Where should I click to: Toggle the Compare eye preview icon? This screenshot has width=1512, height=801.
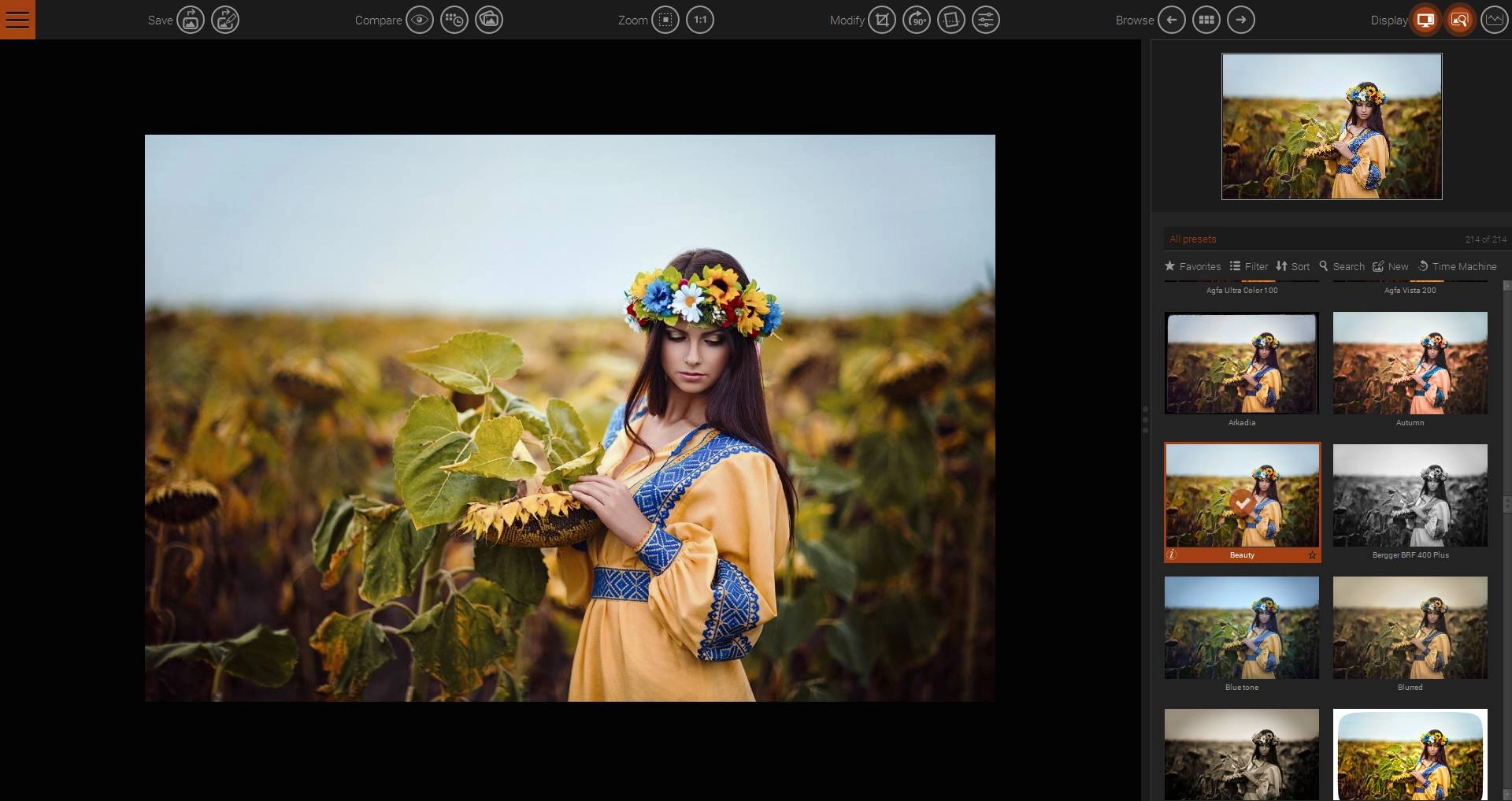click(x=420, y=20)
